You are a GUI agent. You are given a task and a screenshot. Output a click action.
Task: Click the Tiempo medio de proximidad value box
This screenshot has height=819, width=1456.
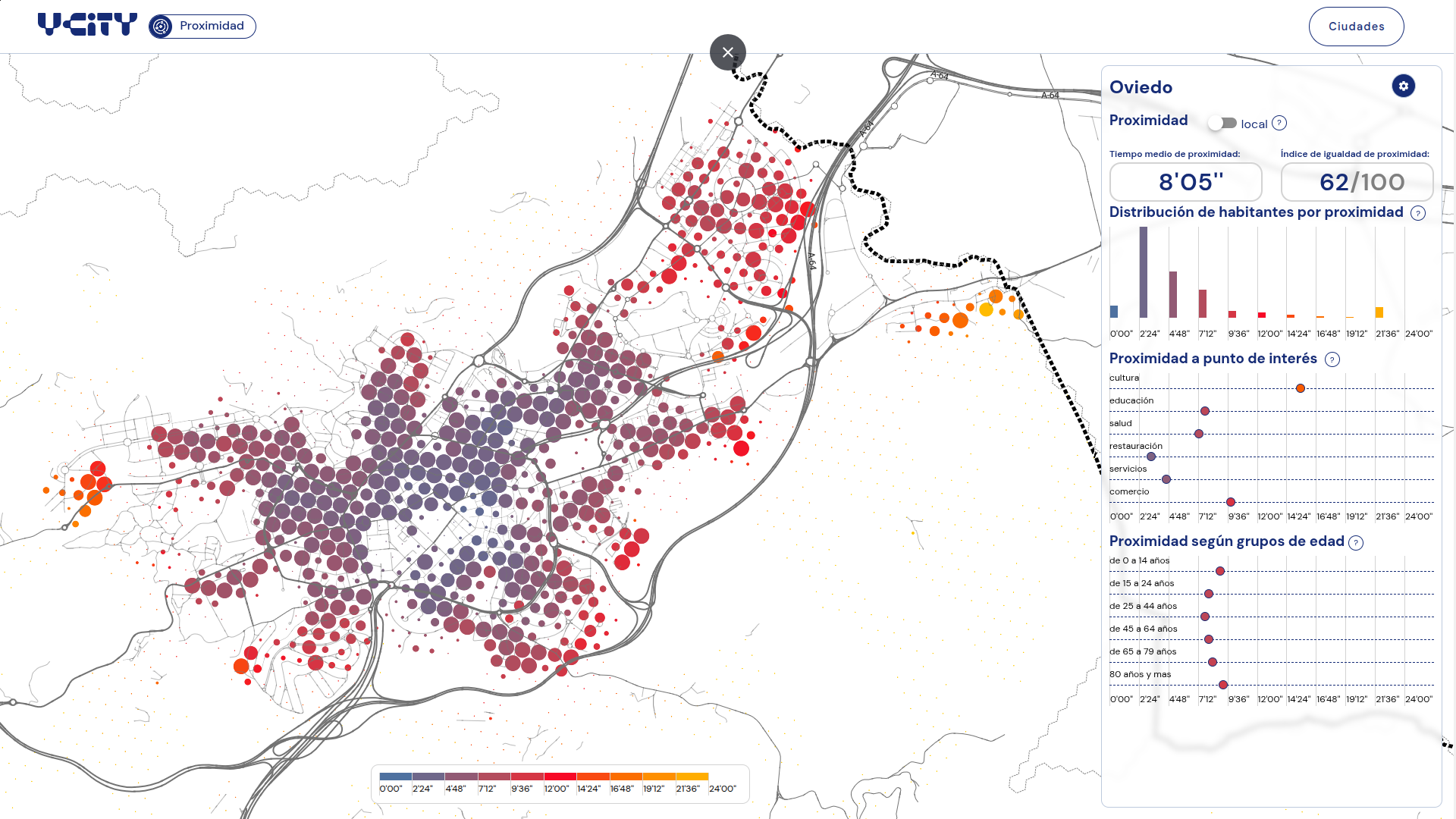(1186, 182)
